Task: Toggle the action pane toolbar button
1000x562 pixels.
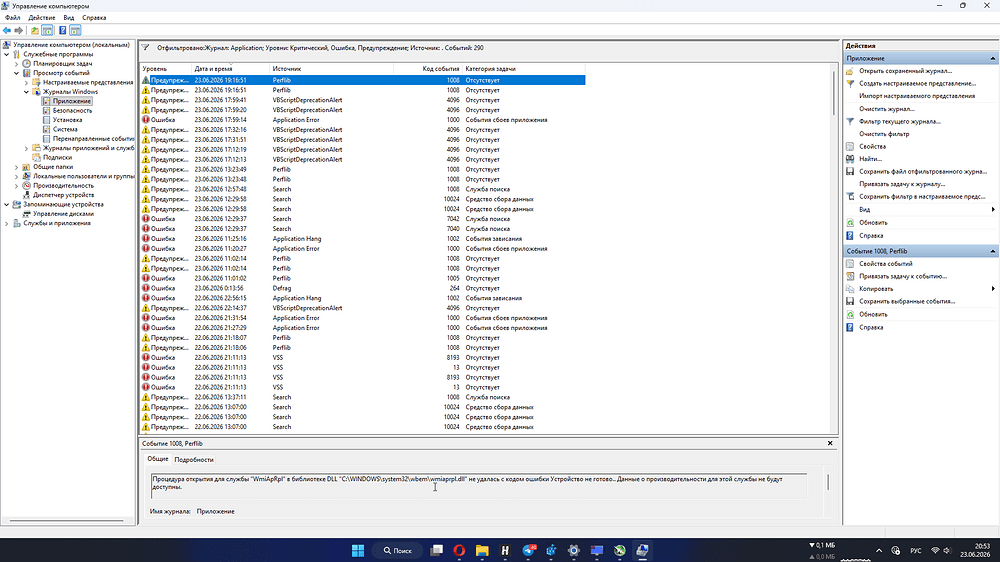Action: [x=75, y=31]
